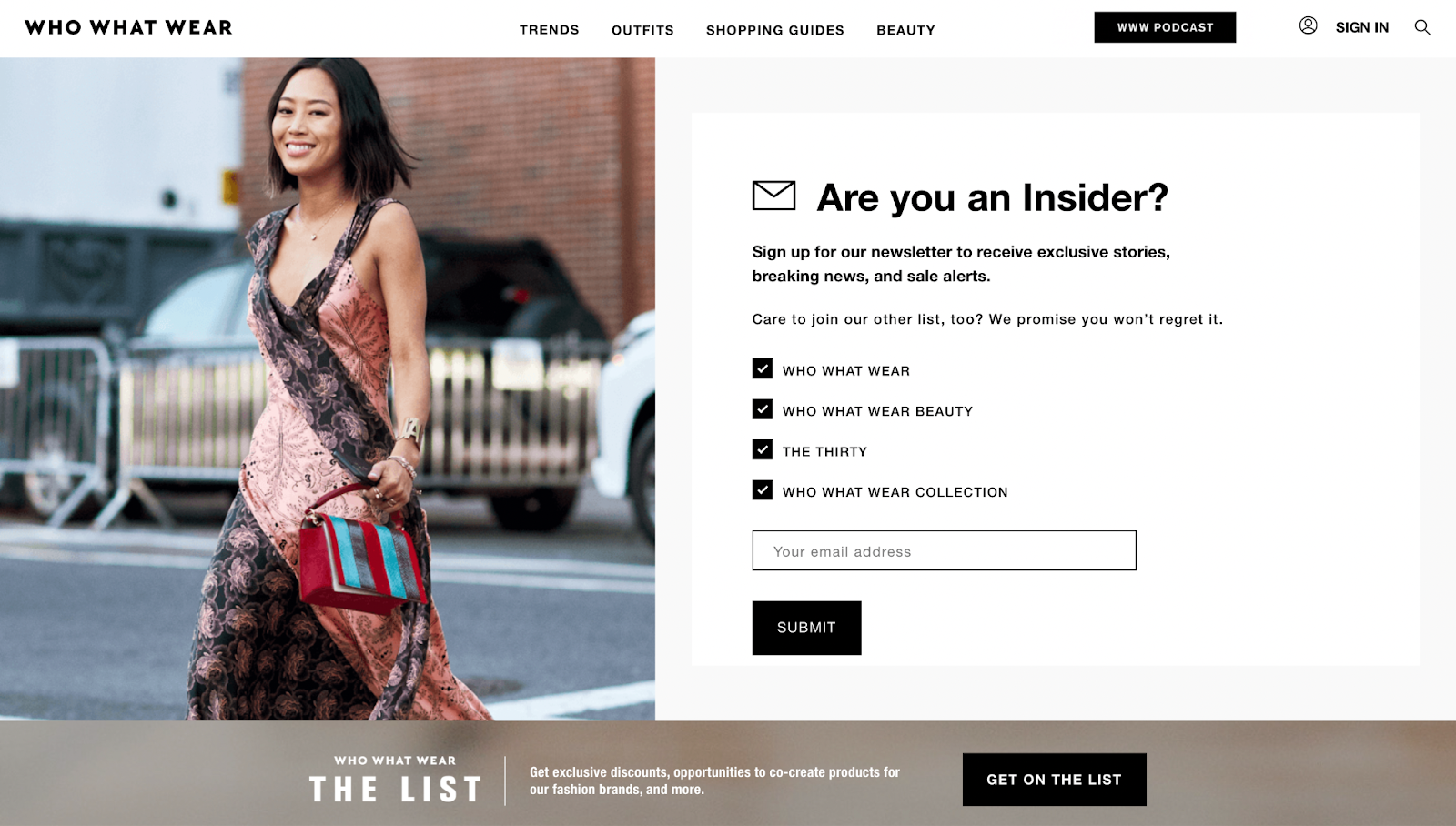The width and height of the screenshot is (1456, 826).
Task: Open the Beauty navigation item
Action: 905,30
